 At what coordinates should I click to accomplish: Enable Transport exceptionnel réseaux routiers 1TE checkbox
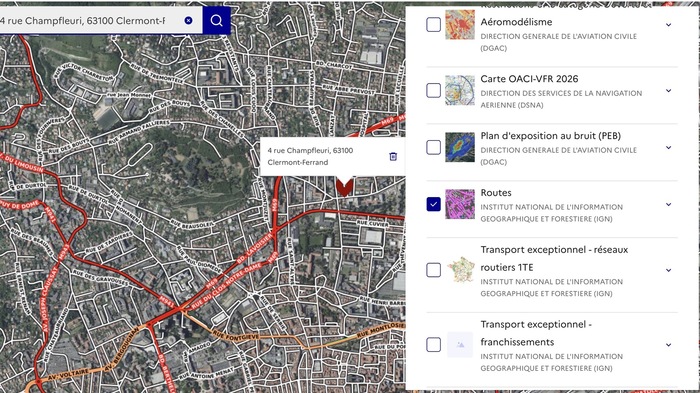[433, 270]
